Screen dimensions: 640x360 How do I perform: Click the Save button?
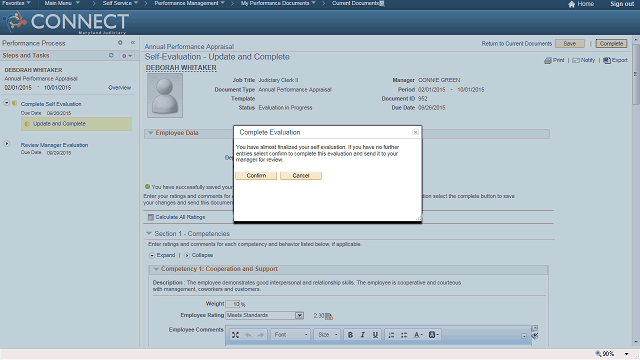[x=569, y=44]
